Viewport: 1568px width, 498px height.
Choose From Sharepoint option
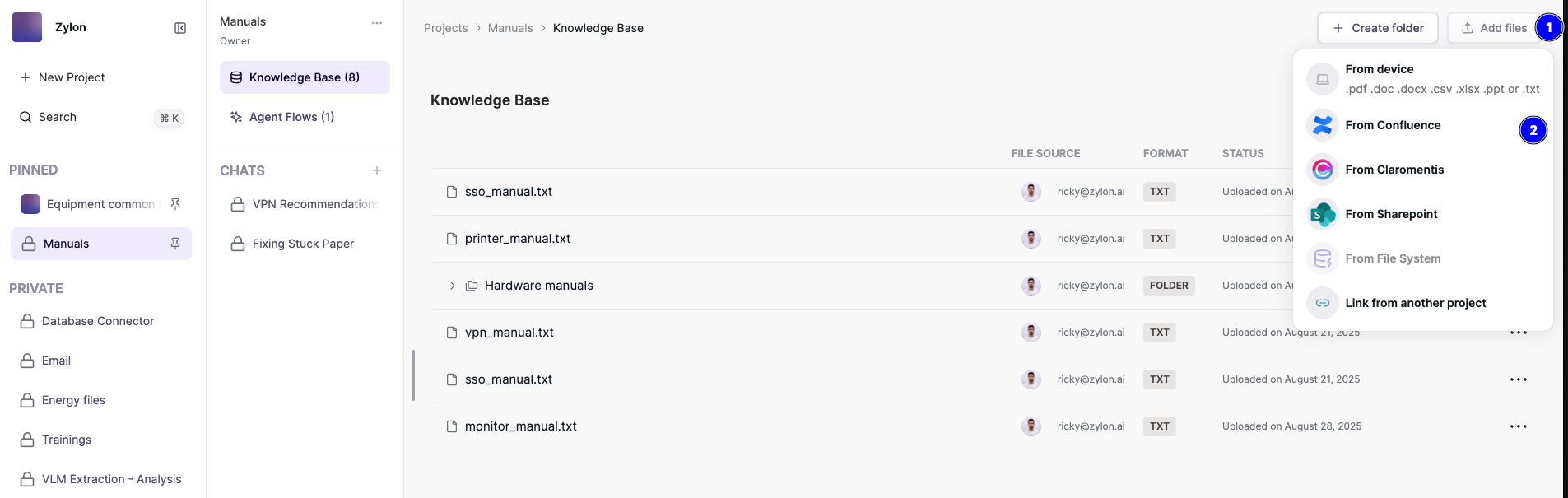point(1391,214)
